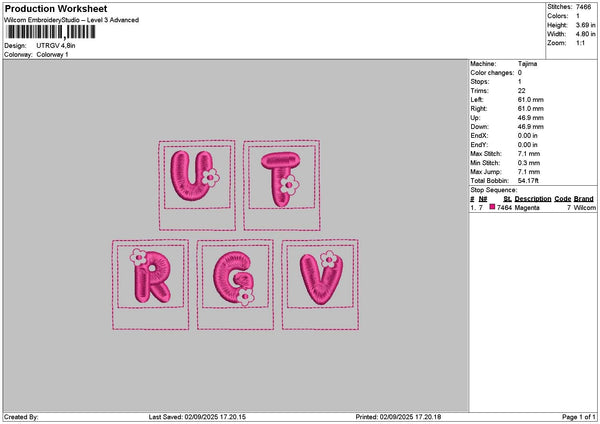Image resolution: width=600 pixels, height=424 pixels.
Task: Click the Min Stitch value 0.3 mm
Action: [x=529, y=163]
